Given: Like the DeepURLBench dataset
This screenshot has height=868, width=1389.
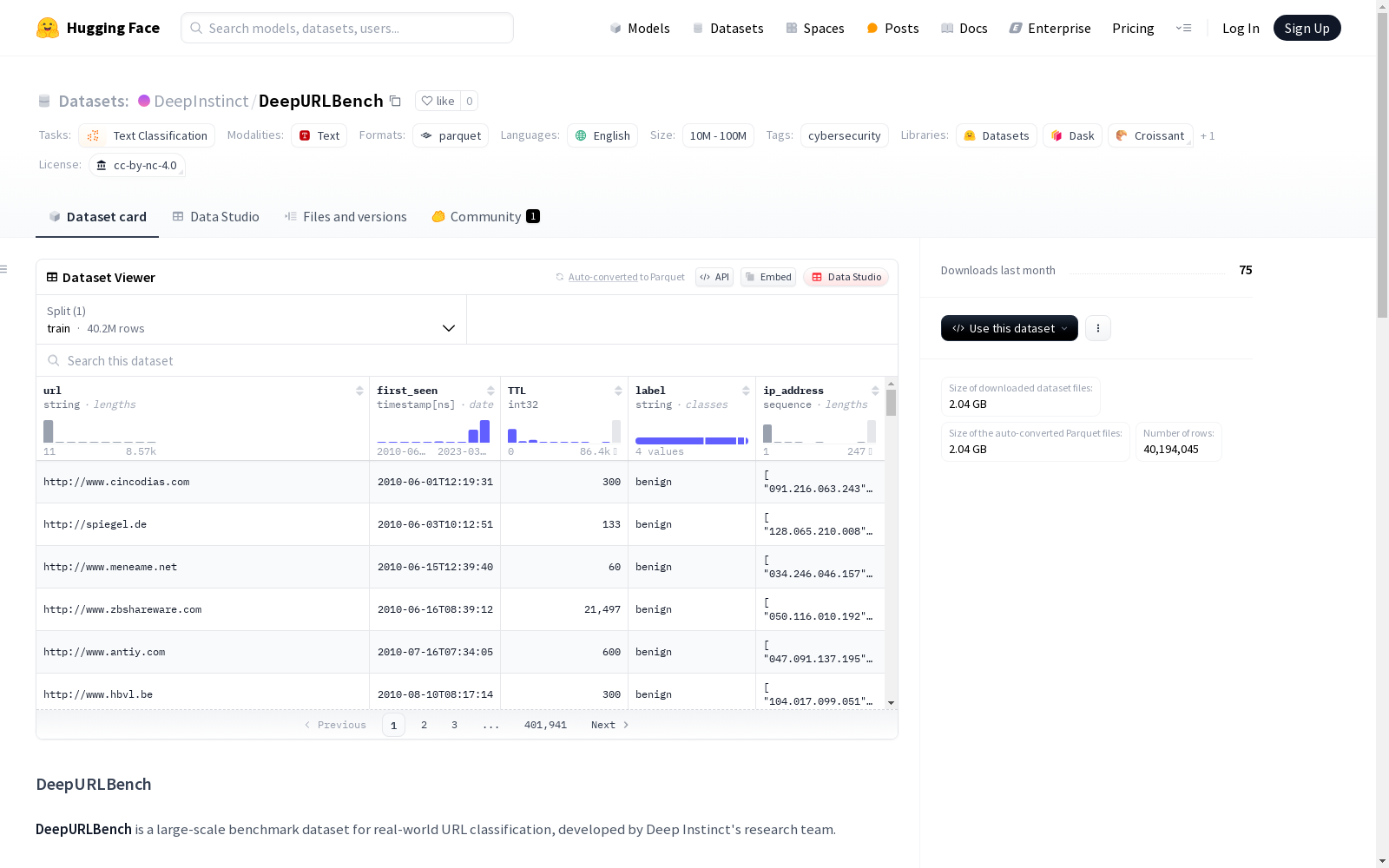Looking at the screenshot, I should (438, 101).
